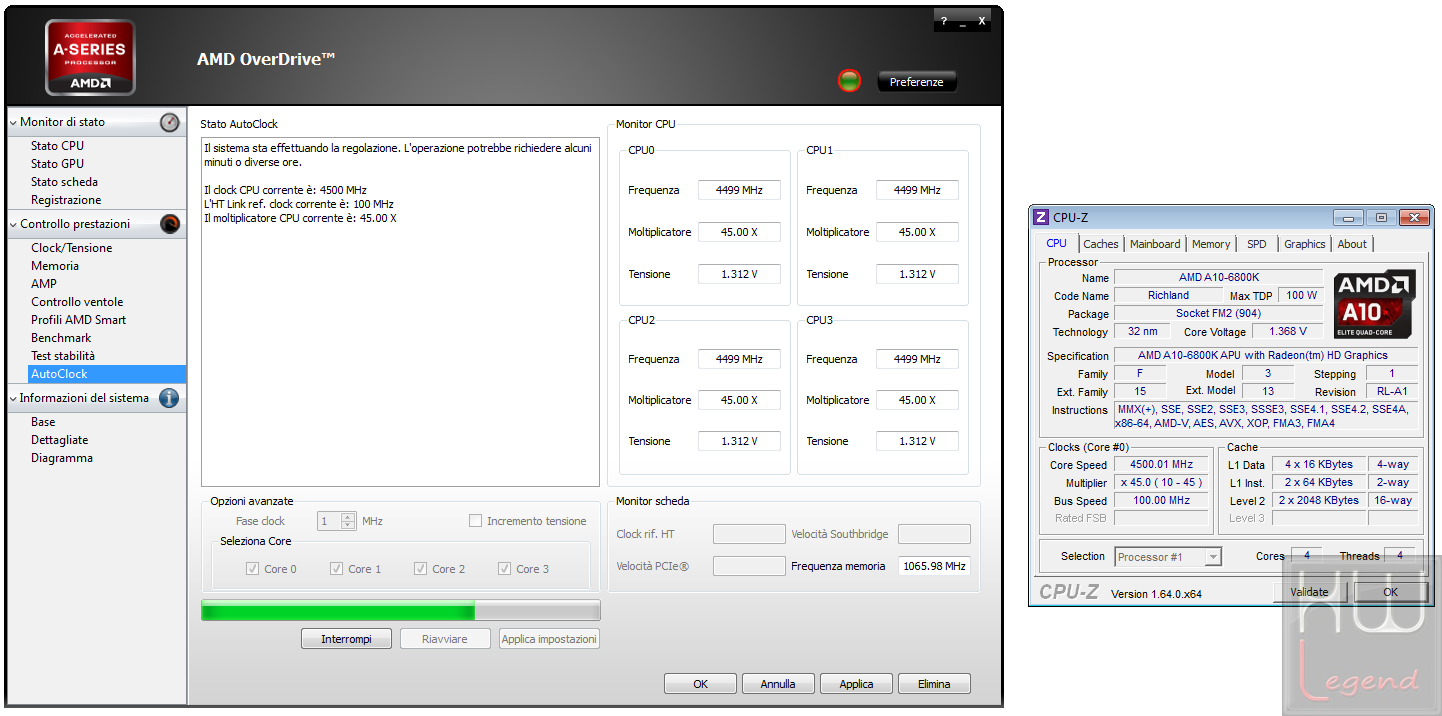This screenshot has height=716, width=1442.
Task: Open AMP in the sidebar
Action: click(44, 284)
